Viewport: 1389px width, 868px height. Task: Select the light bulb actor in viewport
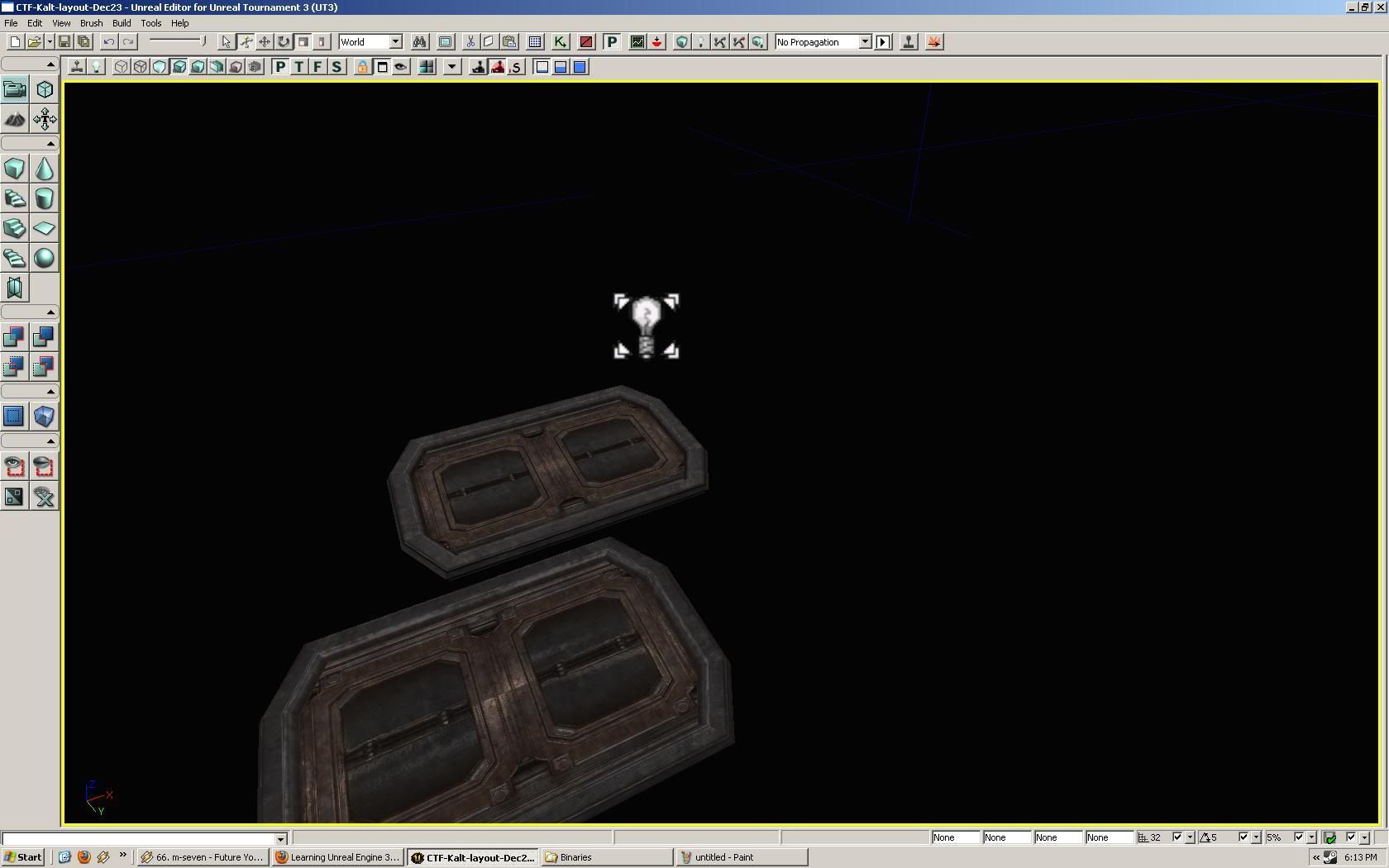point(647,327)
